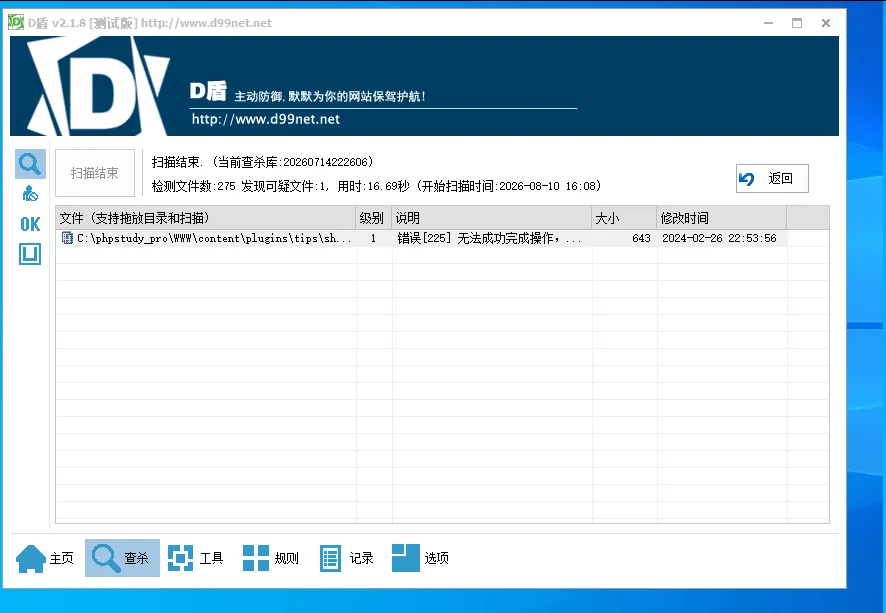Click the 检测文件数:275 status text
The width and height of the screenshot is (886, 613).
(x=194, y=186)
